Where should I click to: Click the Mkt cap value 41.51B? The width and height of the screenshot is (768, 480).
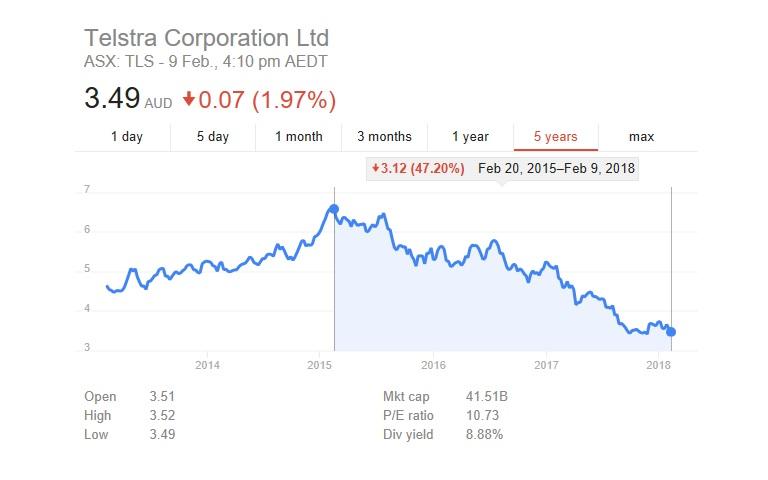(487, 396)
